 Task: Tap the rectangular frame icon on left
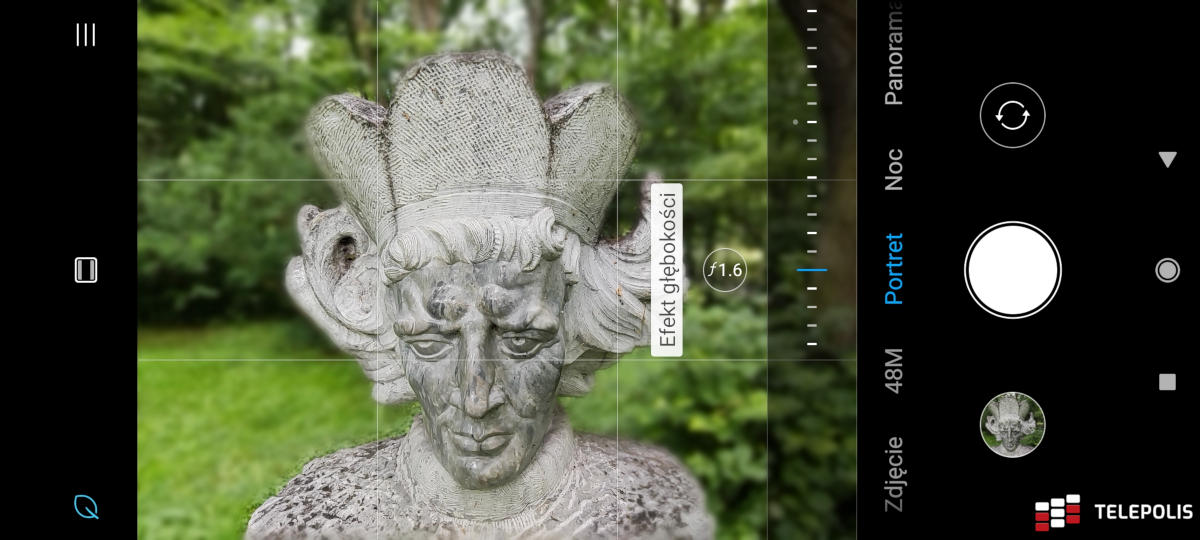click(x=86, y=270)
